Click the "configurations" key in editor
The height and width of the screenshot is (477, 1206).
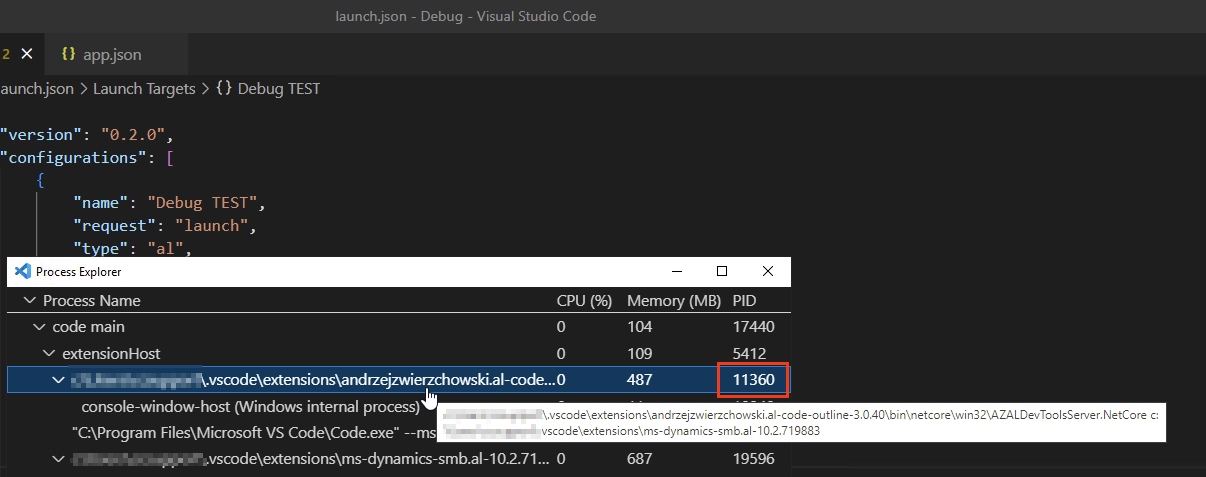tap(73, 157)
